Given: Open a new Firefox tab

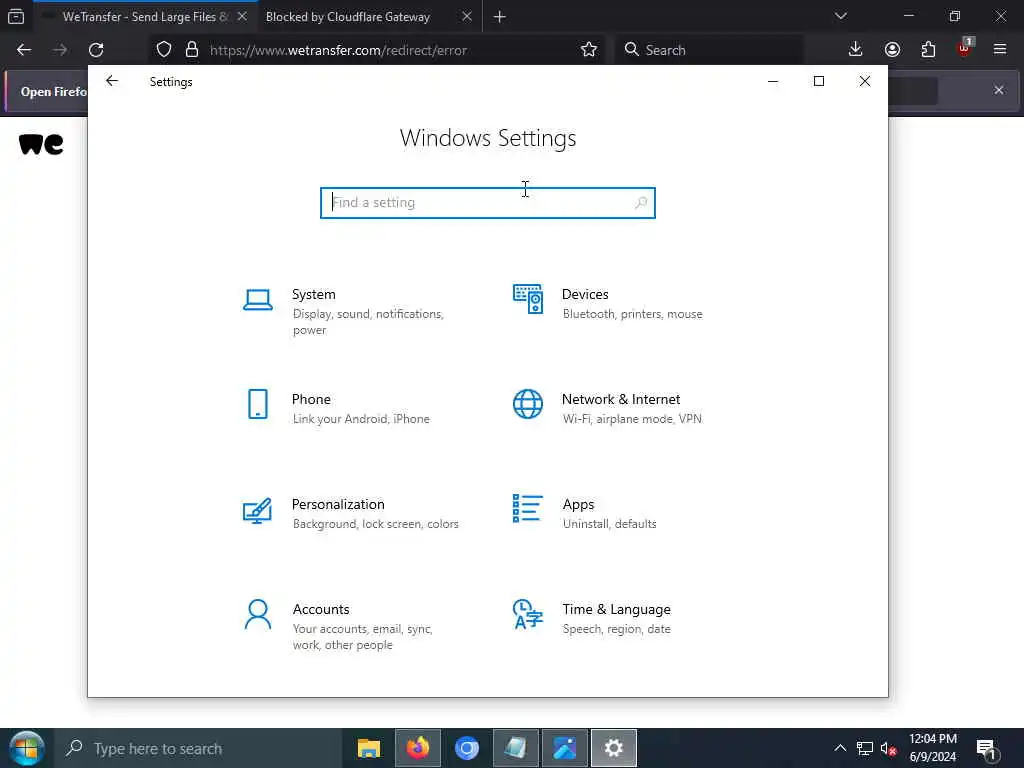Looking at the screenshot, I should (500, 17).
